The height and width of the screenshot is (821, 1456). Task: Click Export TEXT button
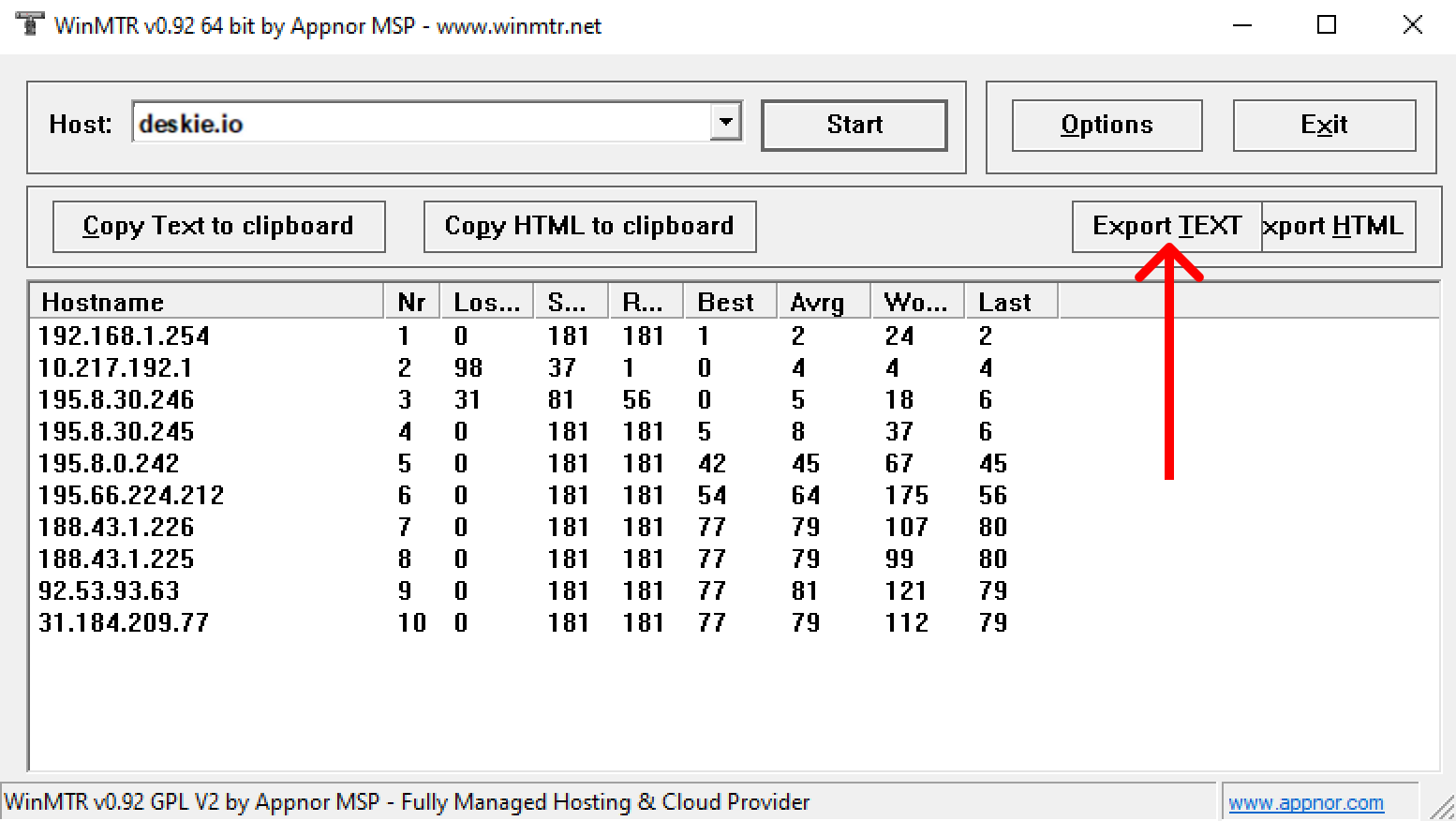(1166, 226)
